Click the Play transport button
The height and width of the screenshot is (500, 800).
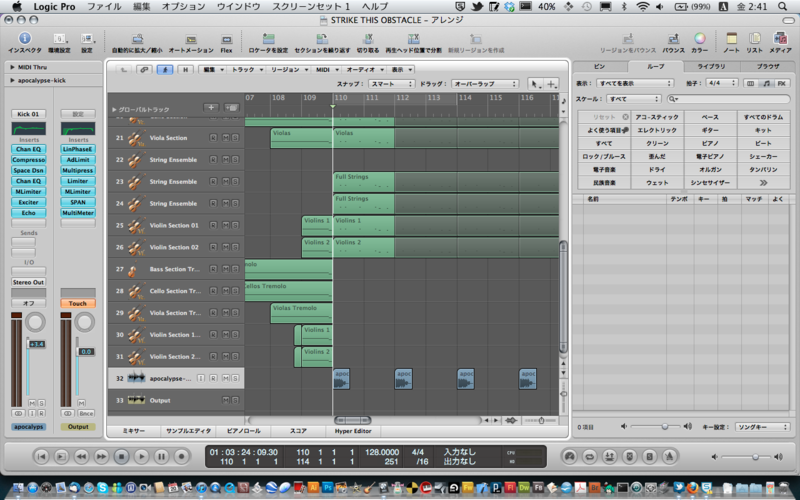(x=141, y=456)
